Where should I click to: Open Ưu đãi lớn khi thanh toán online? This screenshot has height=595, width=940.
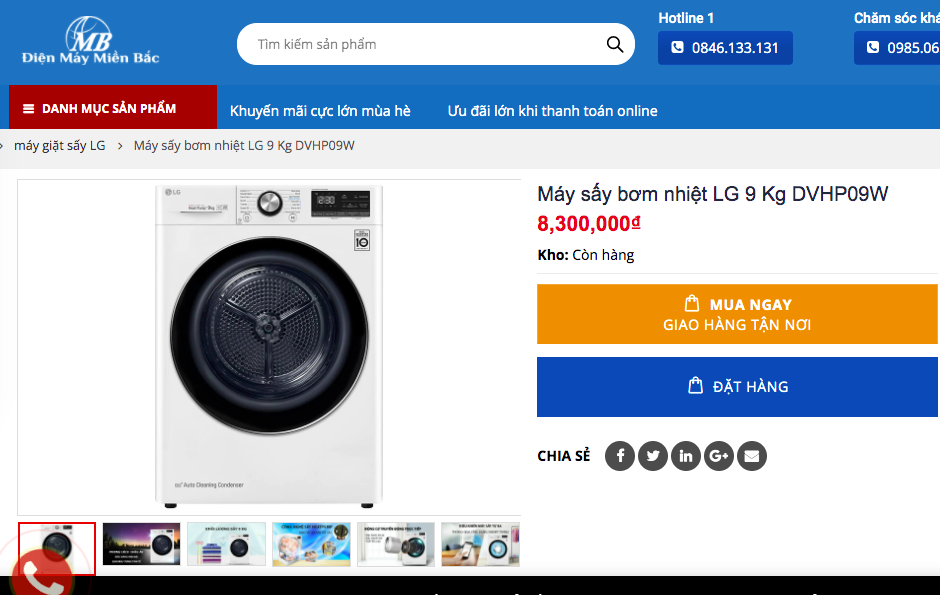(x=552, y=111)
